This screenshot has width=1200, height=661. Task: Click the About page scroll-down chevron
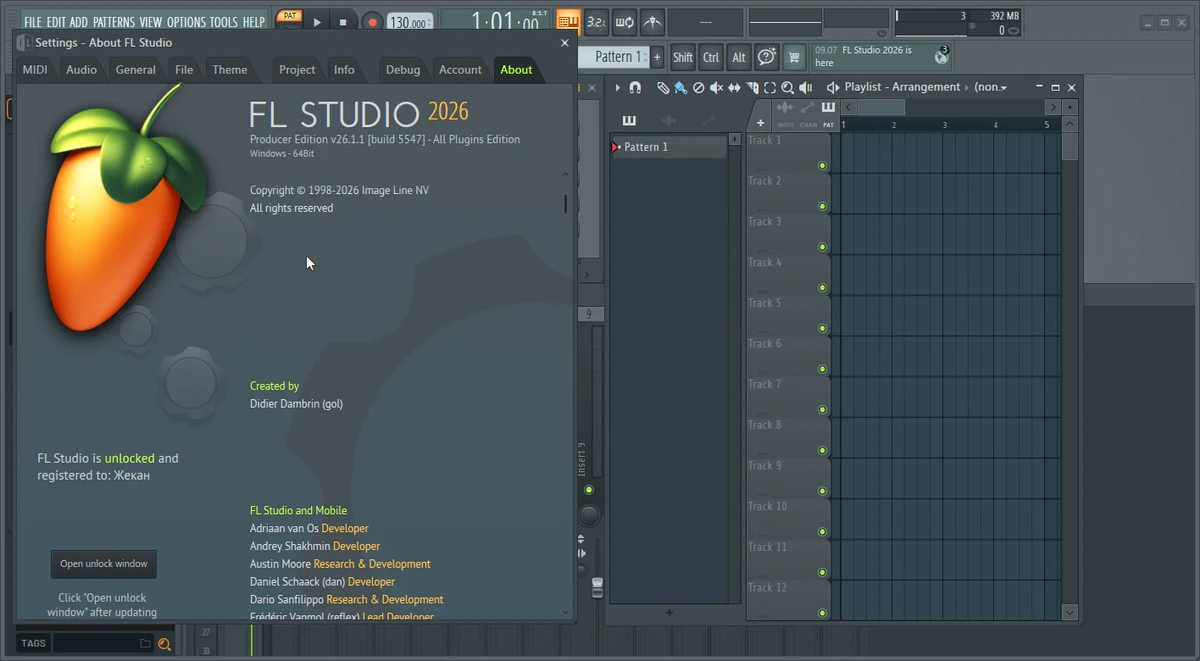pyautogui.click(x=565, y=612)
